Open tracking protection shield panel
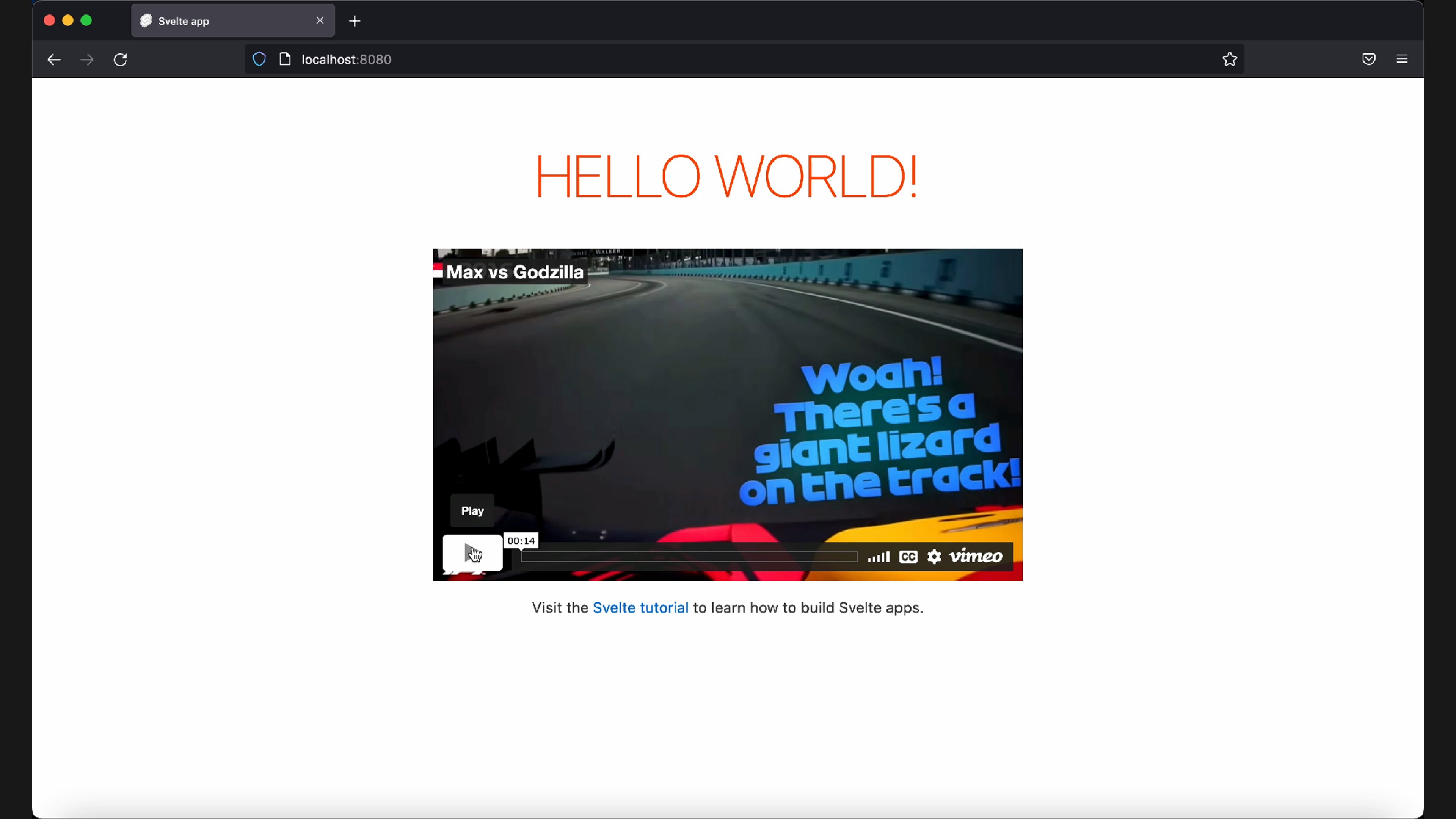 [259, 60]
